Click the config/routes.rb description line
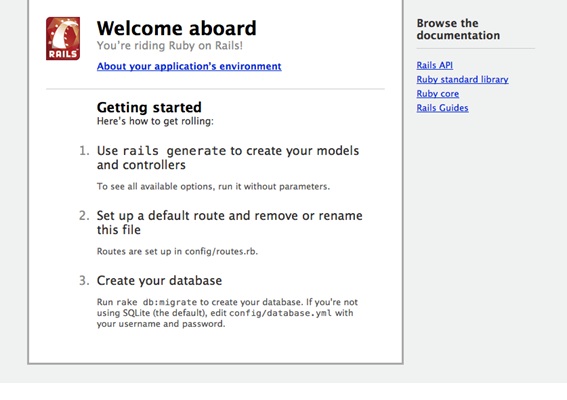 (x=177, y=251)
